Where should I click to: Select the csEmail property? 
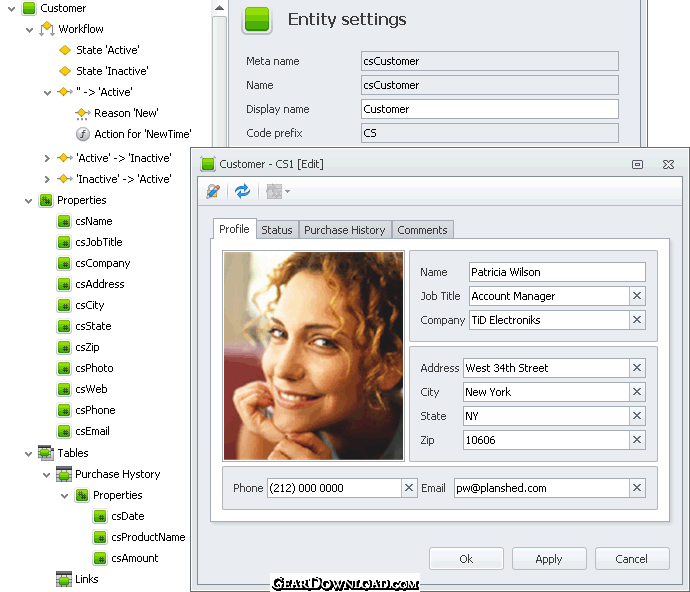[x=92, y=431]
